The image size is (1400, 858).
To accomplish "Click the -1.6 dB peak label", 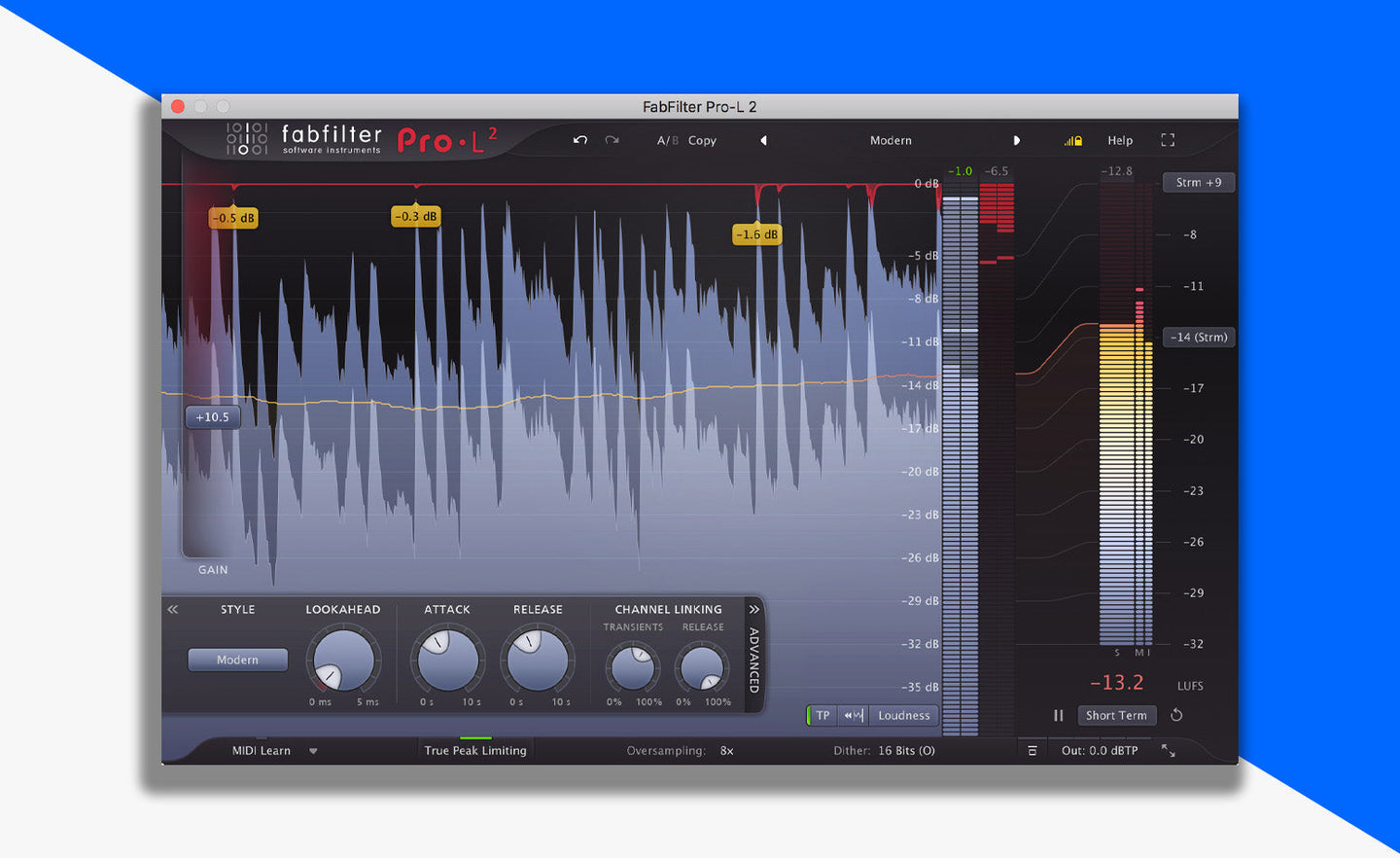I will coord(757,233).
